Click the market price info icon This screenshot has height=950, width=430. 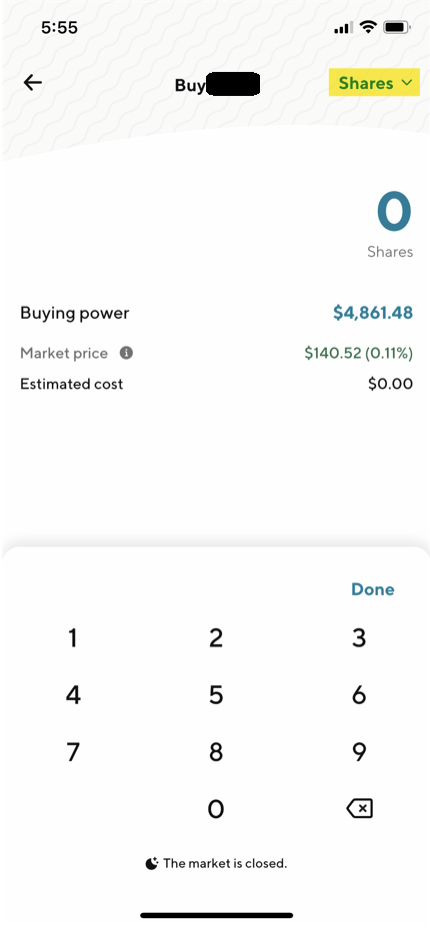pos(126,353)
